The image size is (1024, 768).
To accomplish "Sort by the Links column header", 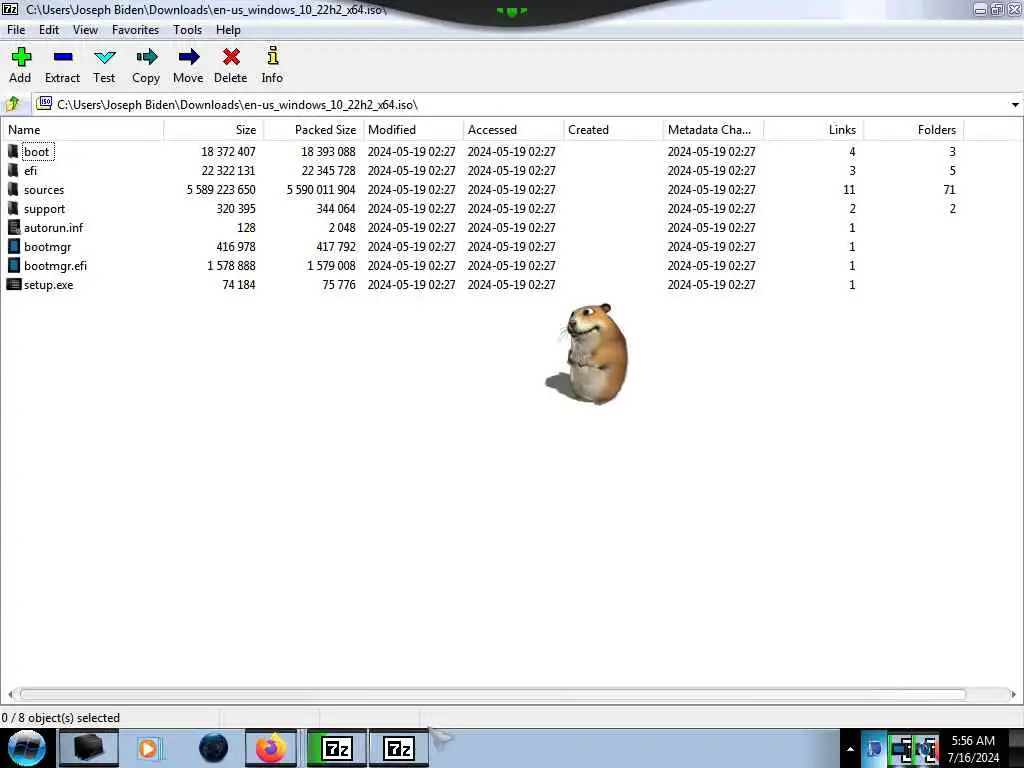I will pyautogui.click(x=813, y=129).
